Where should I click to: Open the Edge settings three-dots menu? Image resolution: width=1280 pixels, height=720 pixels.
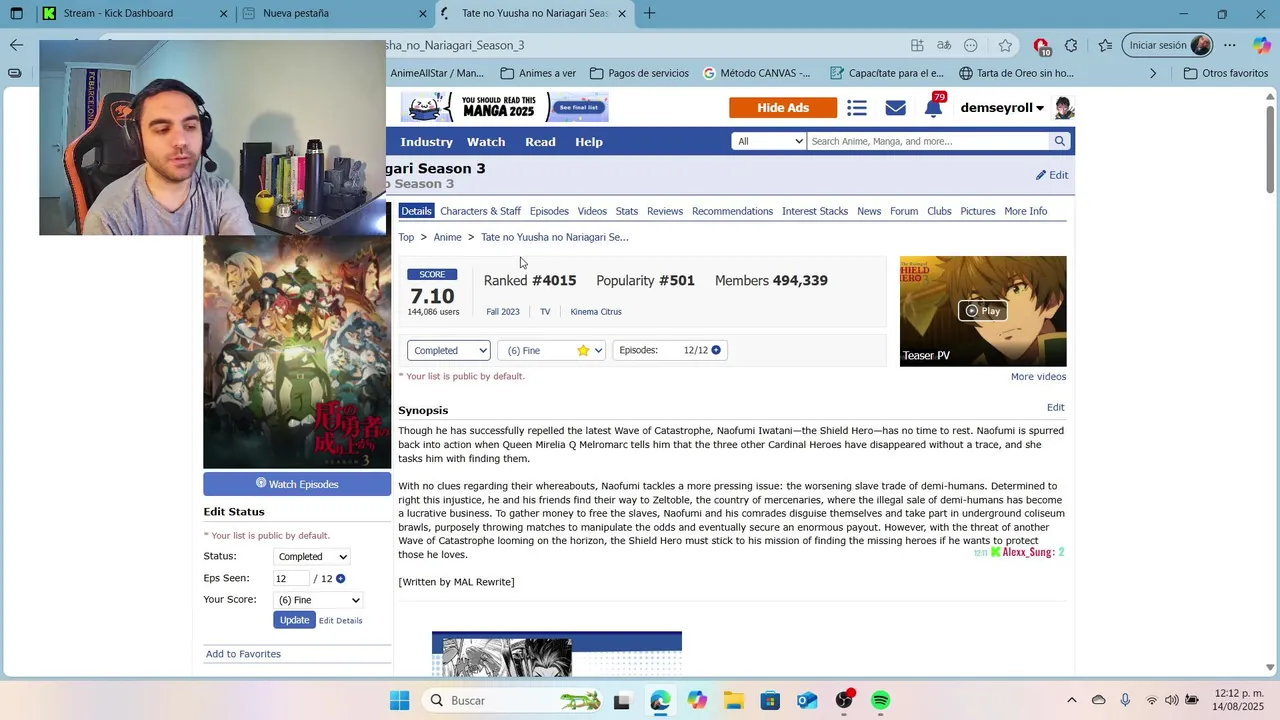(x=1230, y=45)
